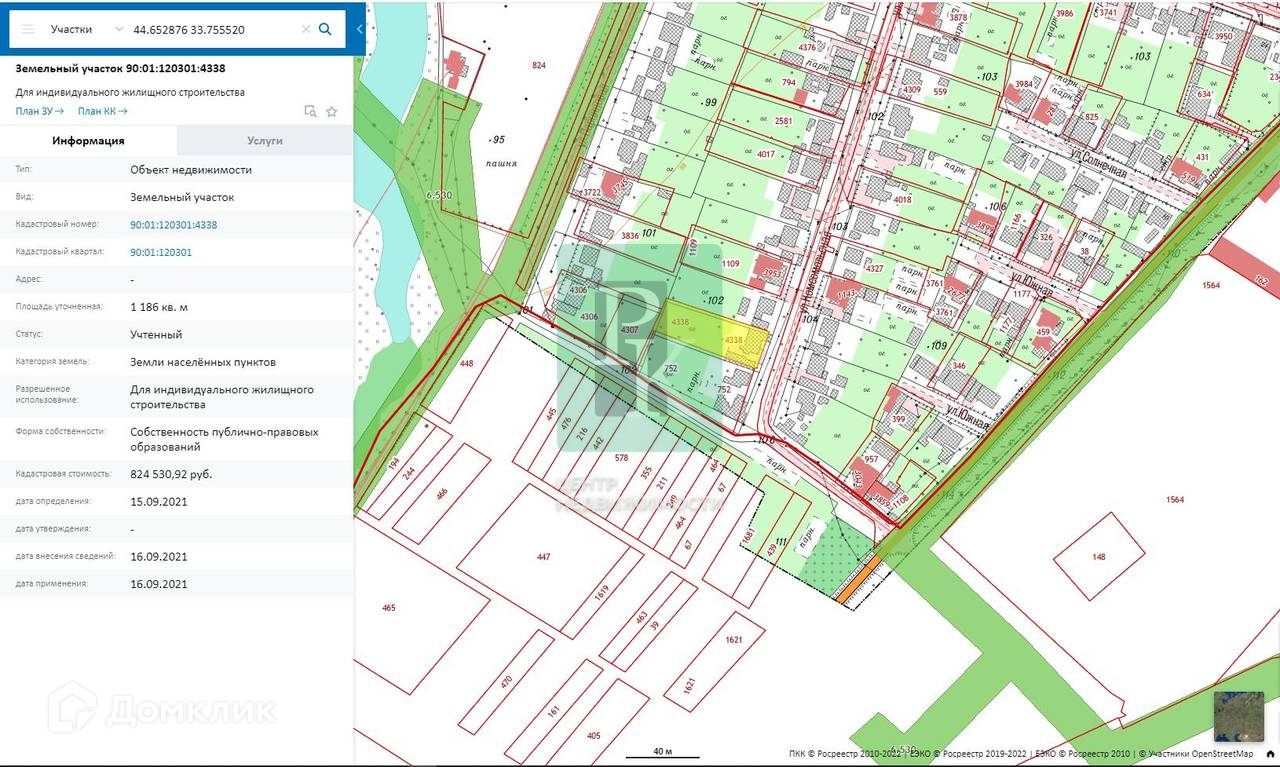The height and width of the screenshot is (767, 1280).
Task: Collapse the left info panel
Action: tap(360, 29)
